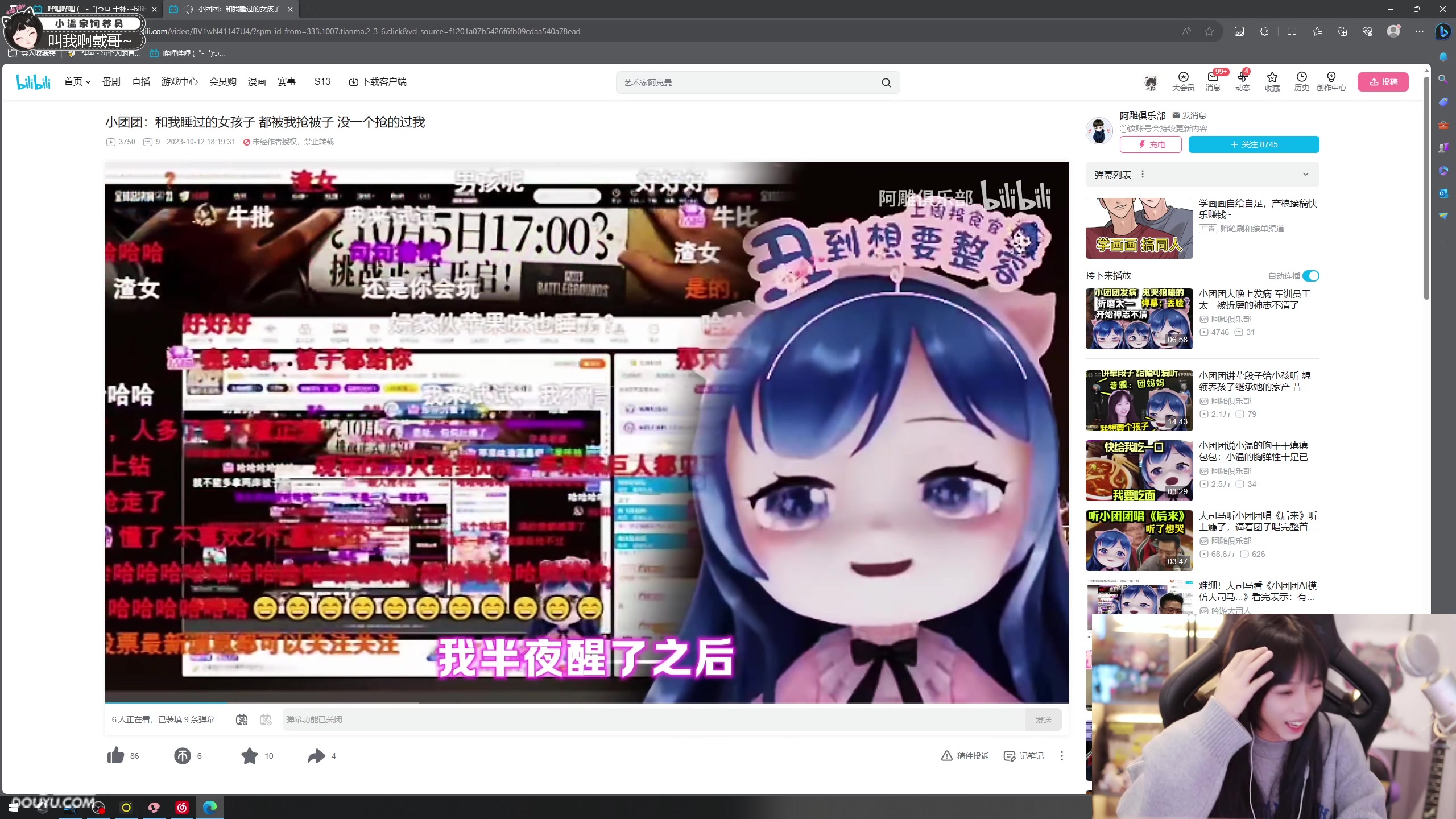Click the search magnifier icon
The width and height of the screenshot is (1456, 819).
(886, 82)
